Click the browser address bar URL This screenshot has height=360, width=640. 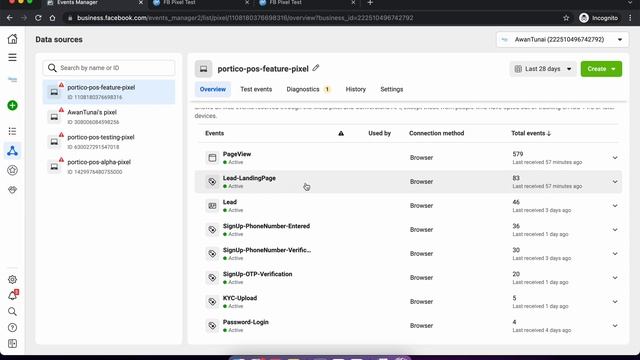(x=245, y=18)
